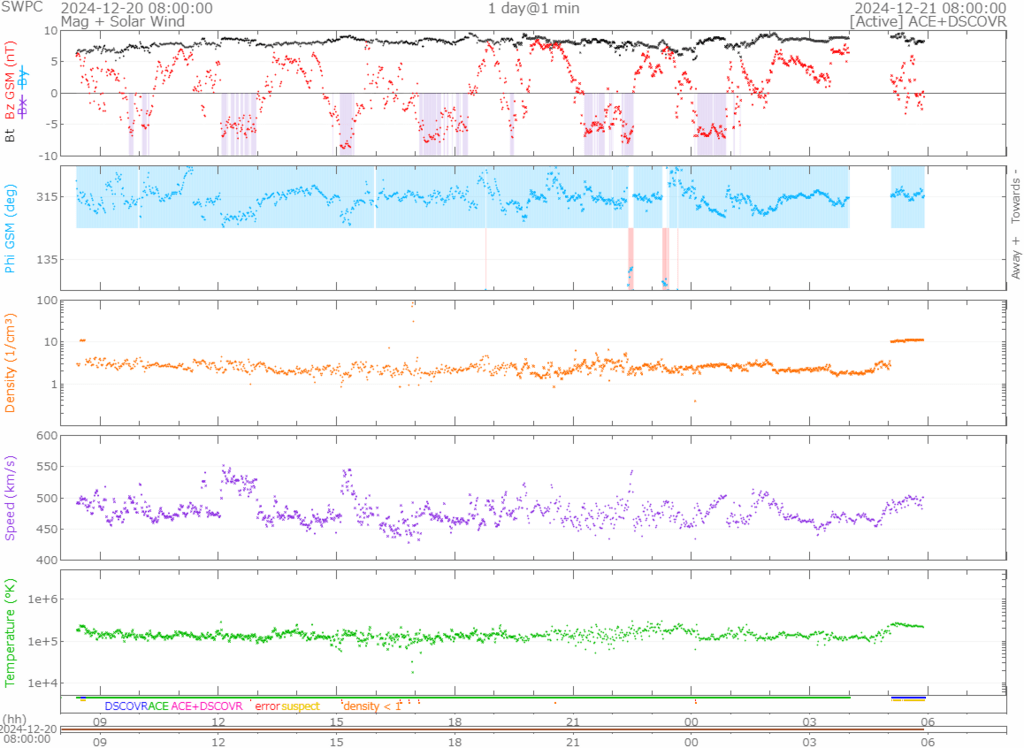Click the Speed (km/s) axis label

point(11,497)
